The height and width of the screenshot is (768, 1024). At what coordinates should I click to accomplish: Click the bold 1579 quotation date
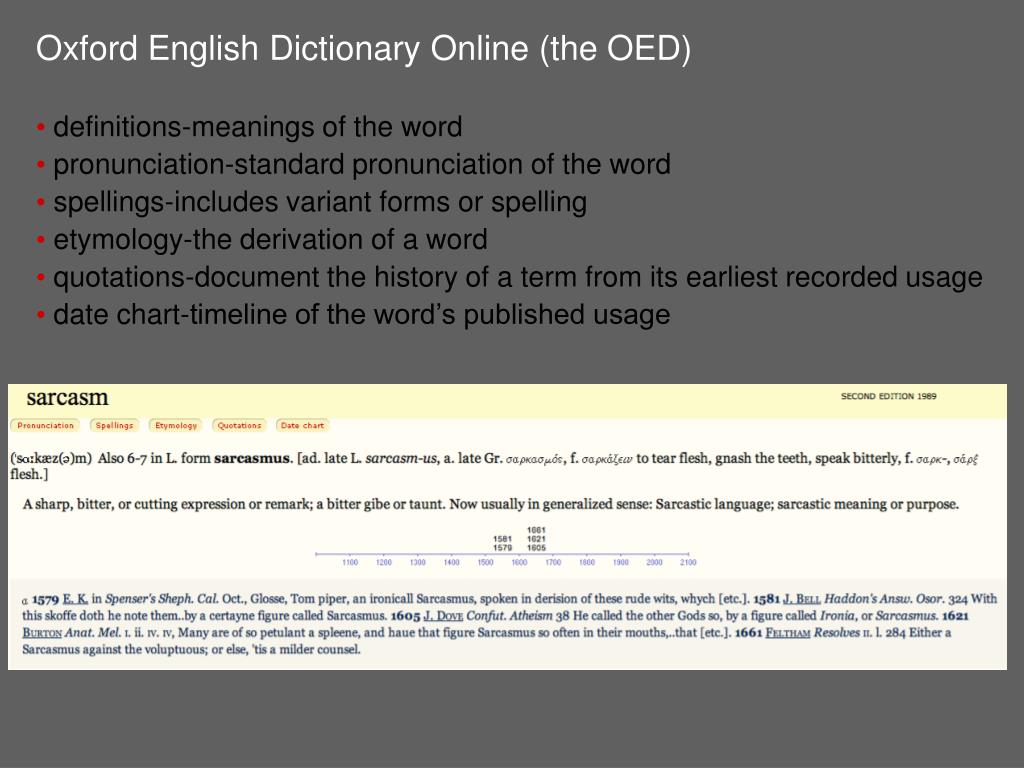(x=46, y=599)
